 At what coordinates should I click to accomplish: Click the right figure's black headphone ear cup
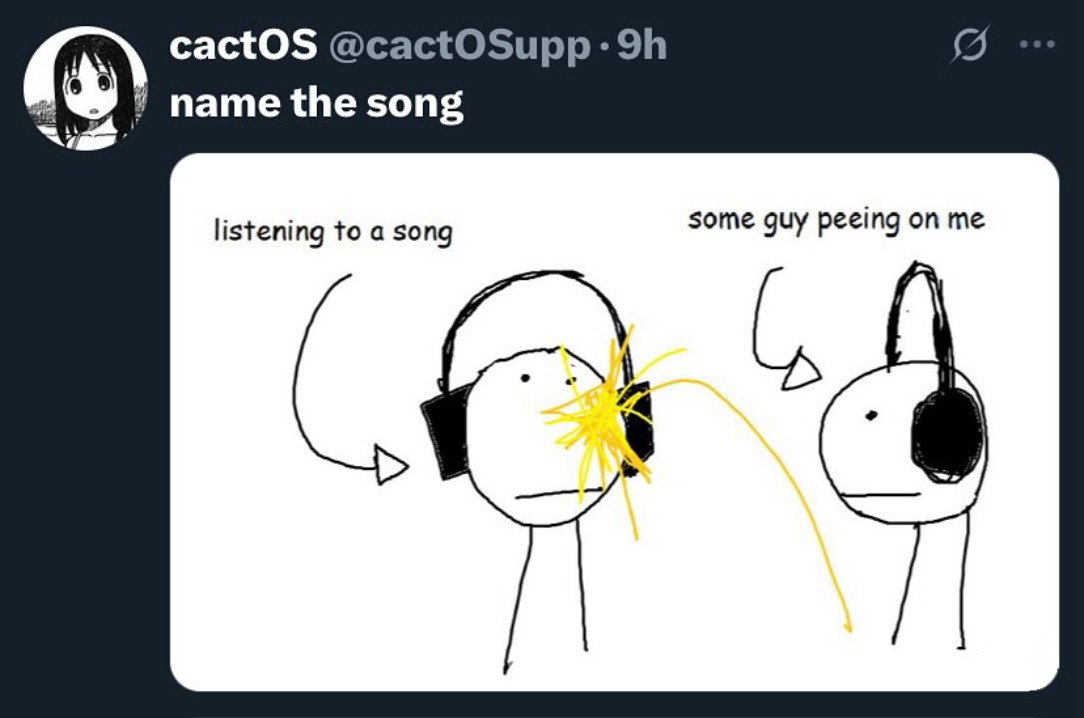click(948, 436)
